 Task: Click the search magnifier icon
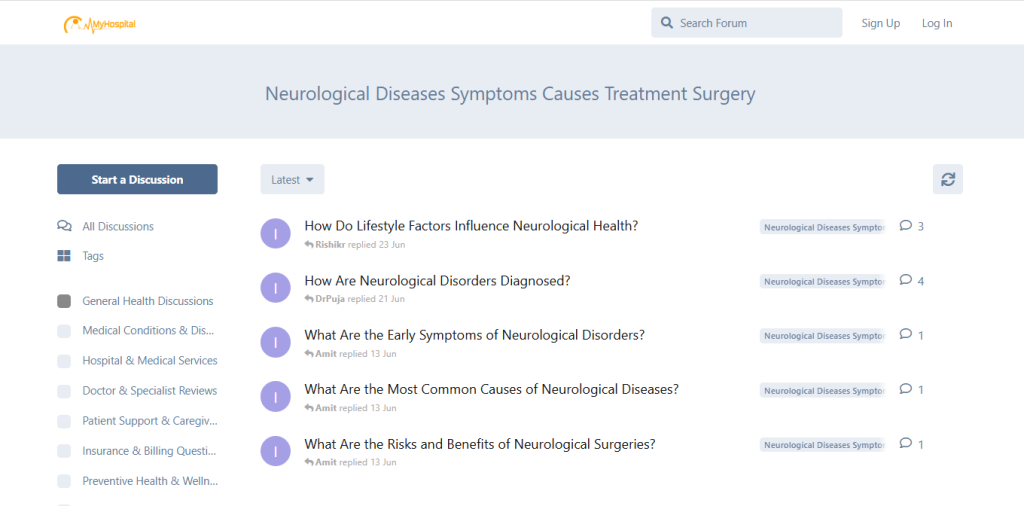click(x=667, y=23)
